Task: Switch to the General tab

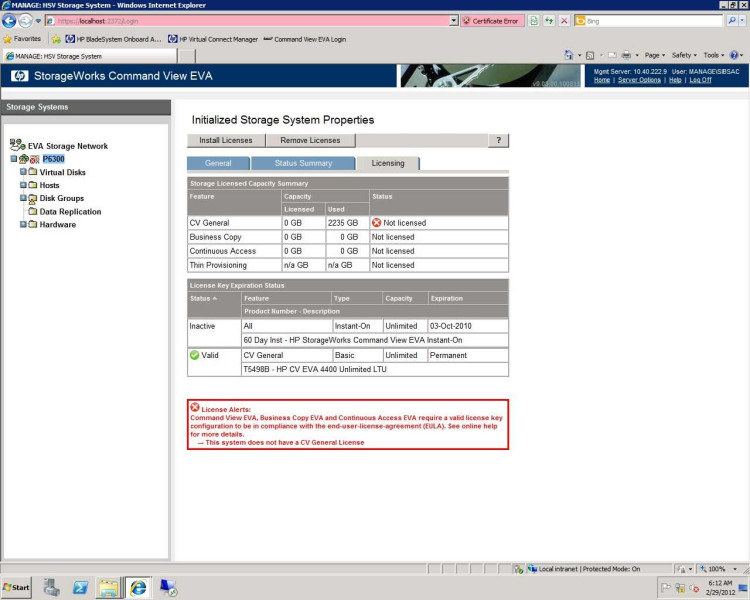Action: 218,163
